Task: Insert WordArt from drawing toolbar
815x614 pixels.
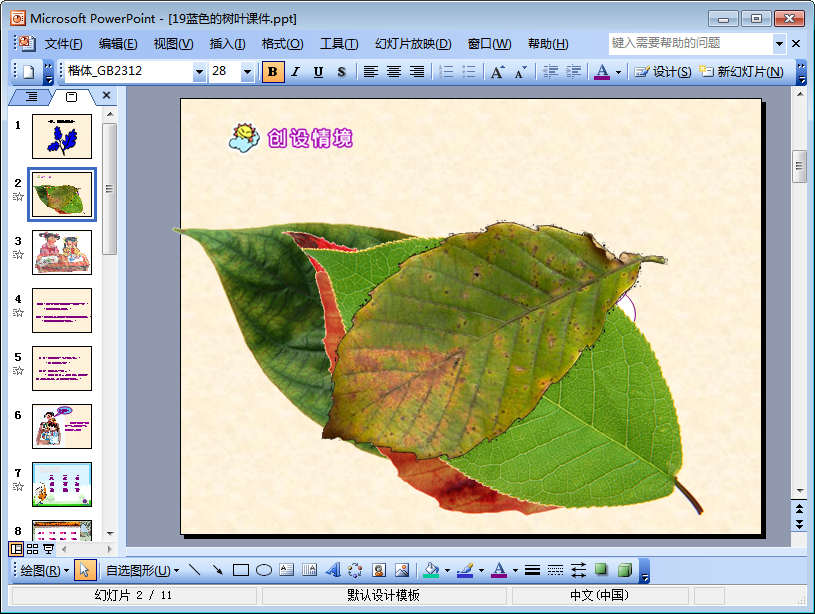Action: point(333,570)
